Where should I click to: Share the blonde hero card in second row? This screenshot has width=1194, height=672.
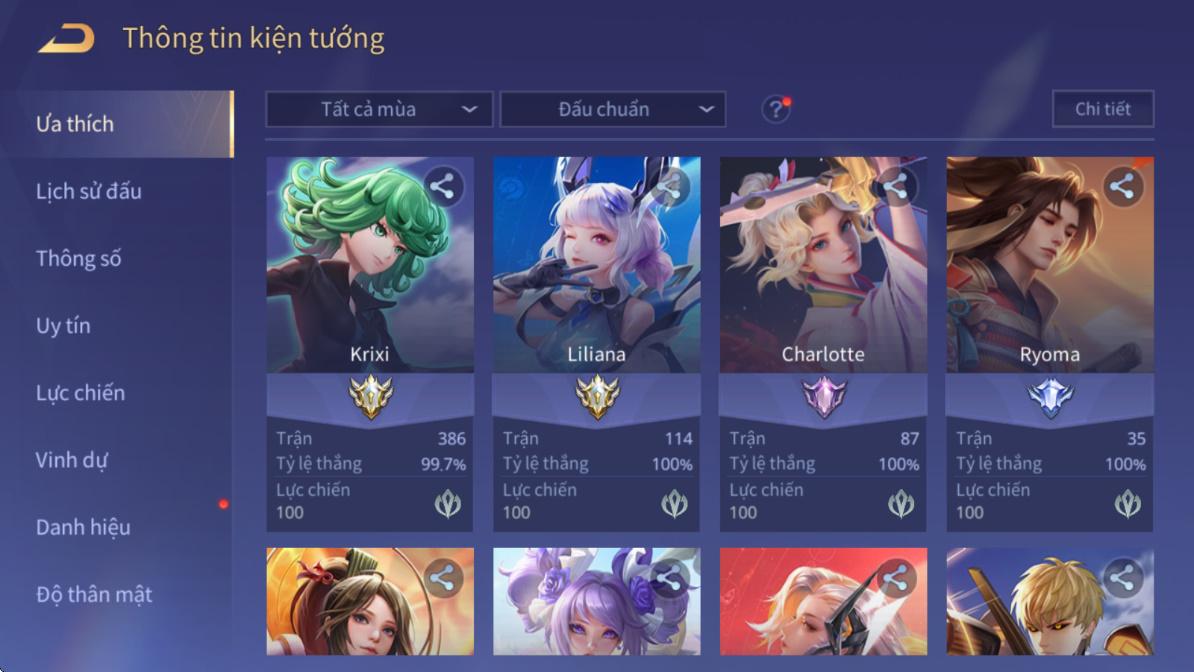(1122, 578)
